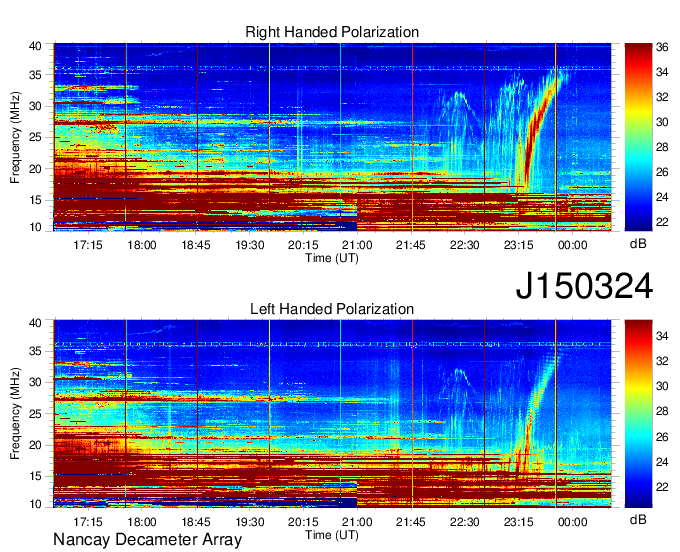
Task: Click the 30 MHz tick of Right Handed plot
Action: 35,106
